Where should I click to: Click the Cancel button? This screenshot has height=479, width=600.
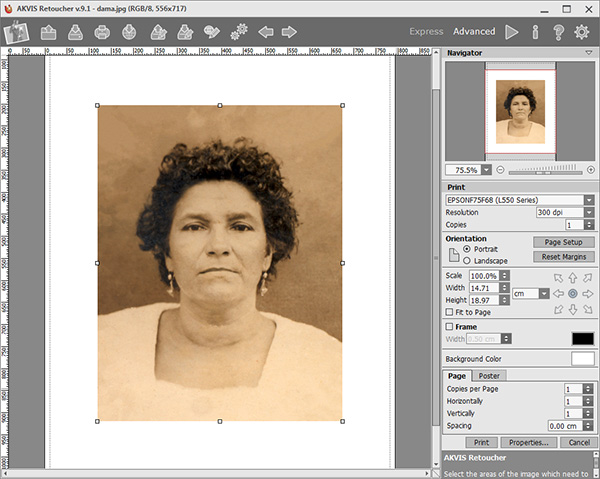click(579, 443)
